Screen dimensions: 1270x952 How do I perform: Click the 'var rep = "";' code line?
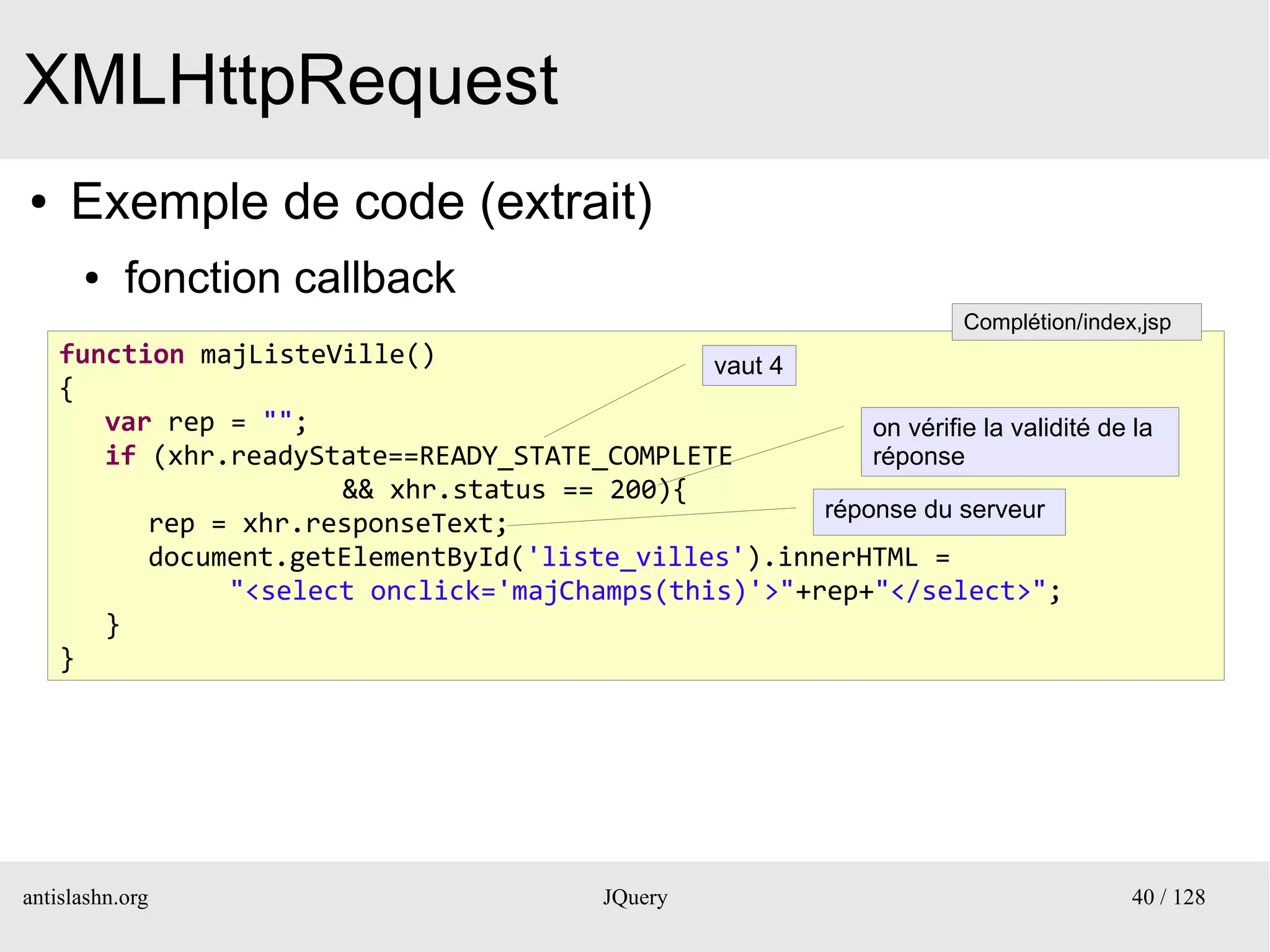[x=206, y=422]
